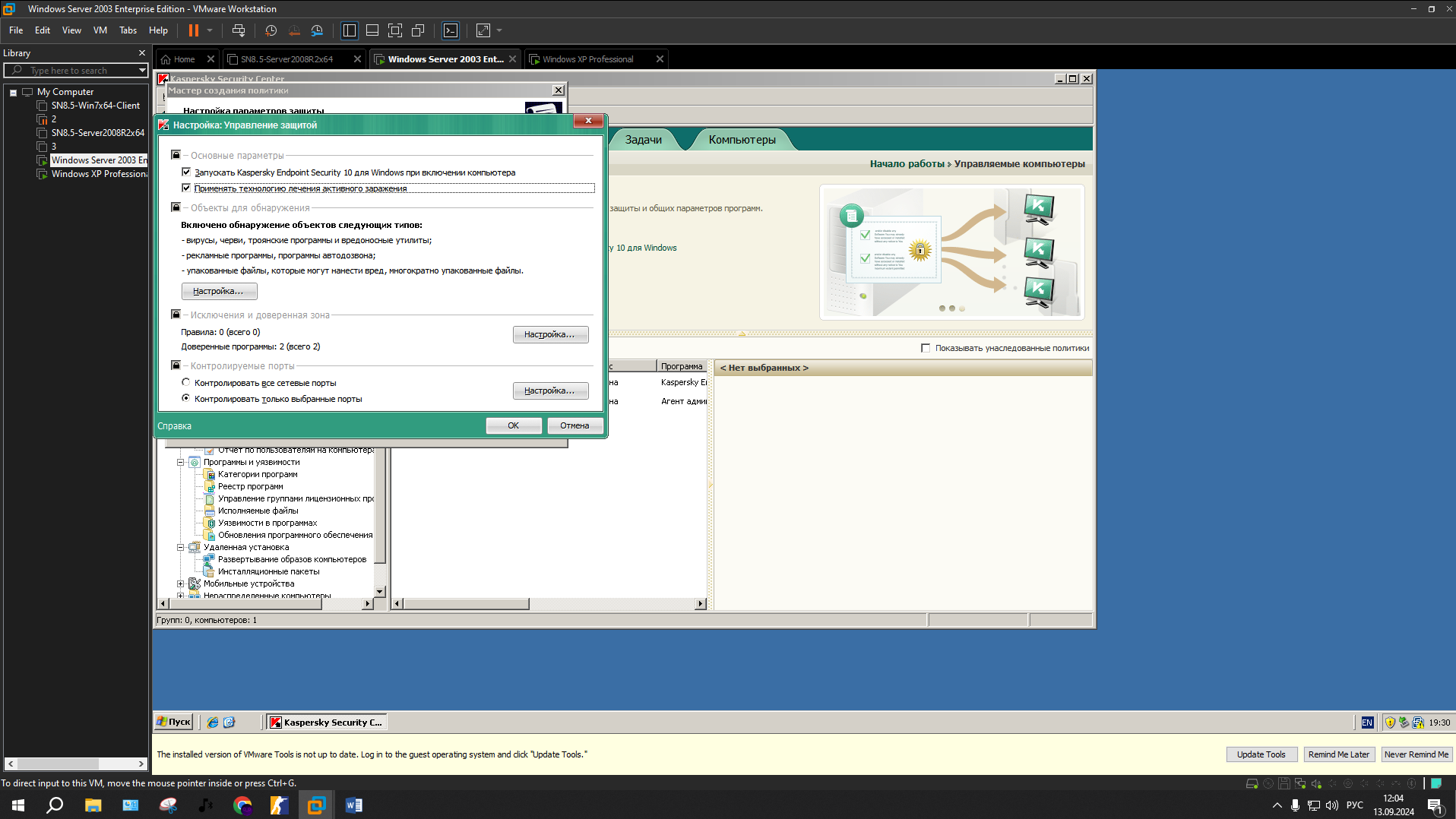Collapse the 'Объекты для обнаружения' section

[176, 207]
